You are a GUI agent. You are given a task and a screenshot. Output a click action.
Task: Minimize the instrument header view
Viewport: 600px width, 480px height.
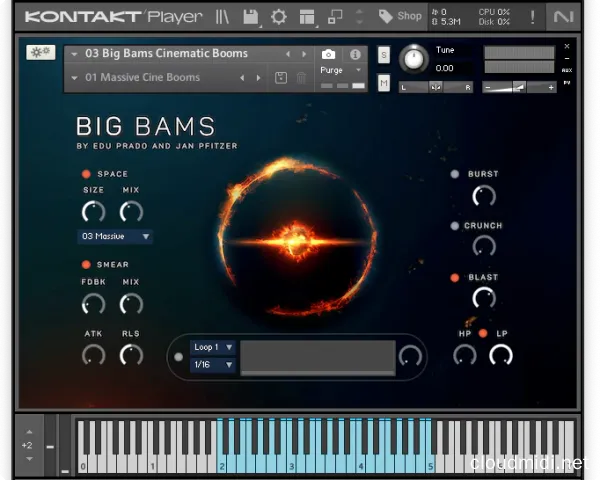point(567,59)
